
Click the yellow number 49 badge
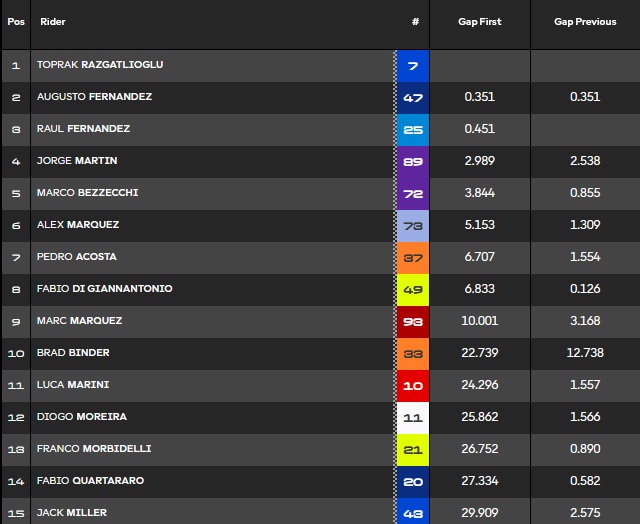(x=413, y=290)
